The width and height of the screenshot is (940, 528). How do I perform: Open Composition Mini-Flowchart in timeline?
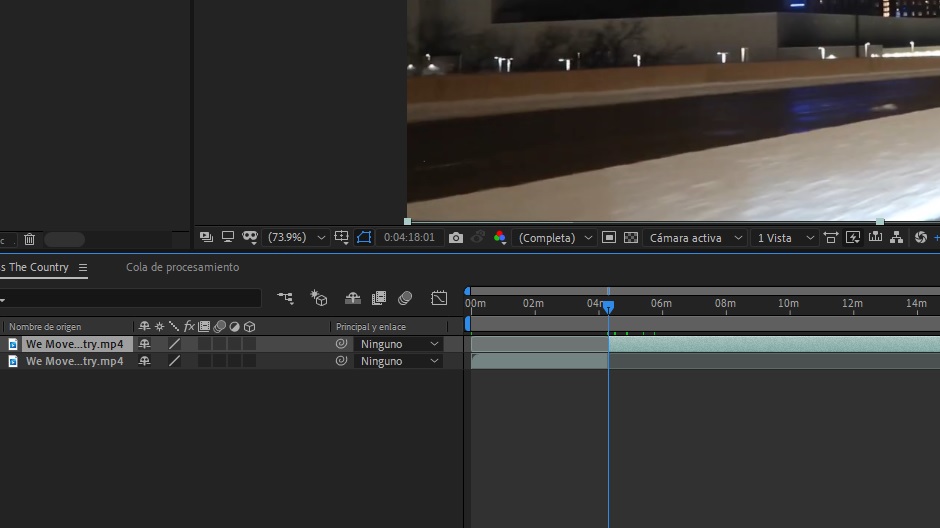click(x=285, y=298)
